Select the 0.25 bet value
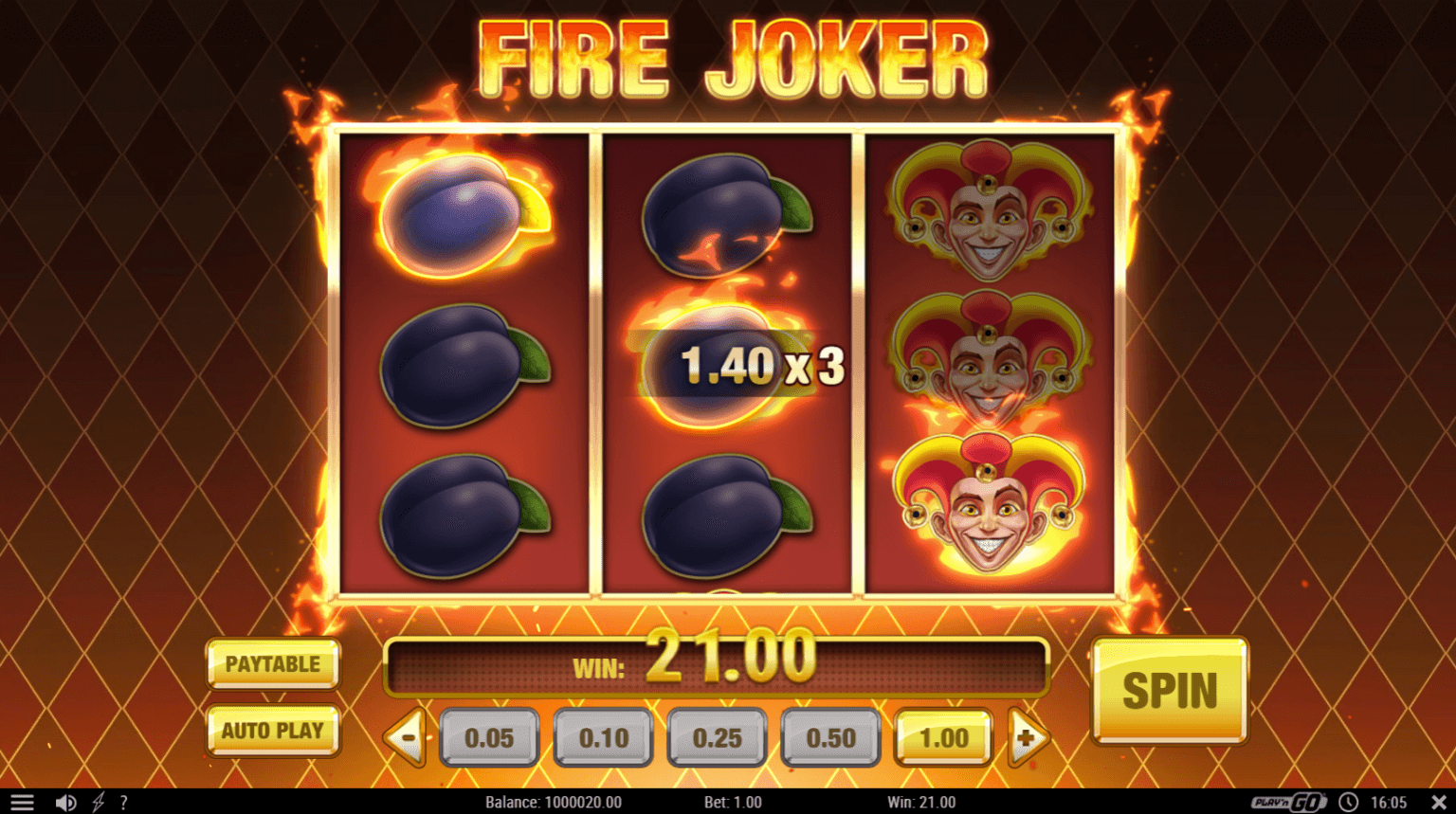This screenshot has height=814, width=1456. (x=717, y=737)
